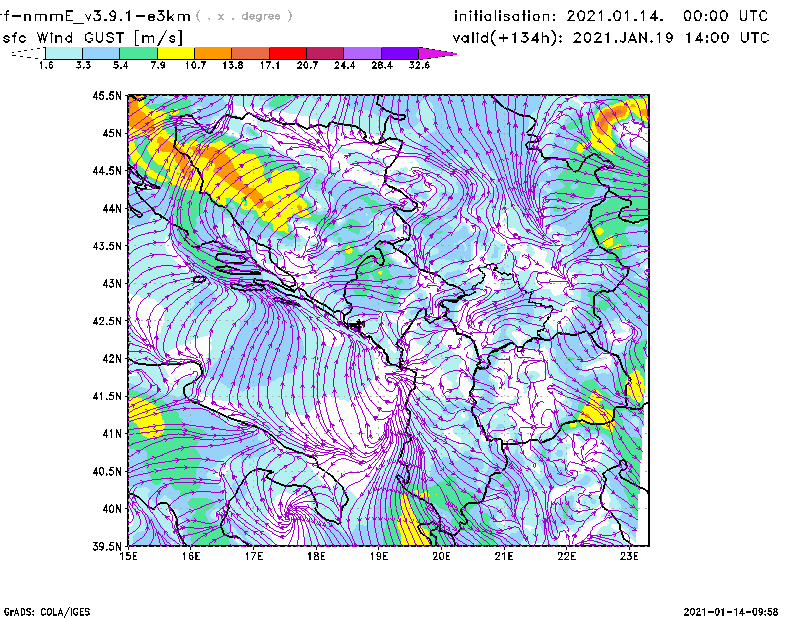
Task: Click the "19E" longitude label
Action: 379,557
